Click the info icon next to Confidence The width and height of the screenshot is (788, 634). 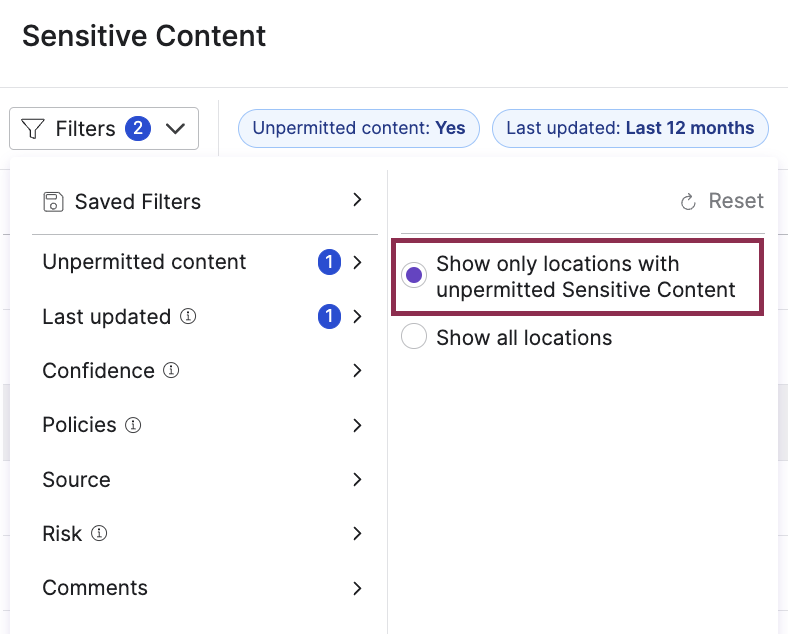pyautogui.click(x=171, y=370)
